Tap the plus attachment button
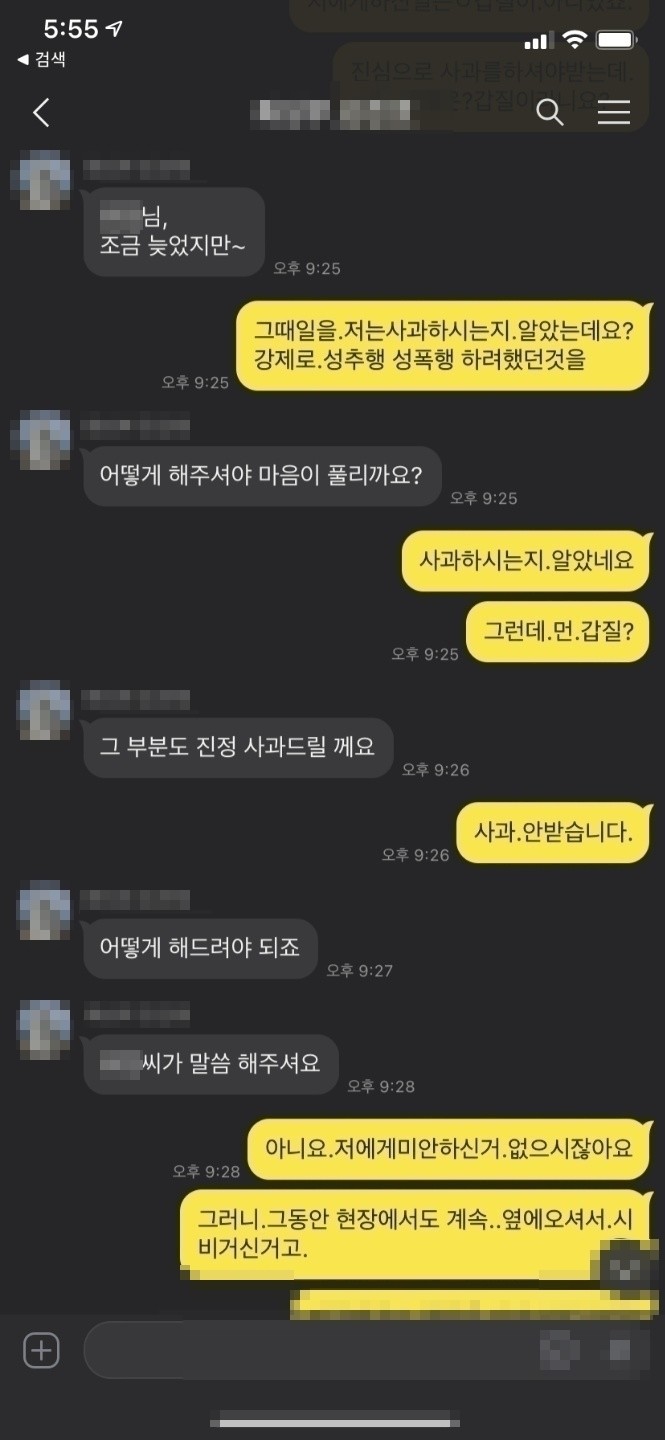The image size is (665, 1440). pos(41,1351)
